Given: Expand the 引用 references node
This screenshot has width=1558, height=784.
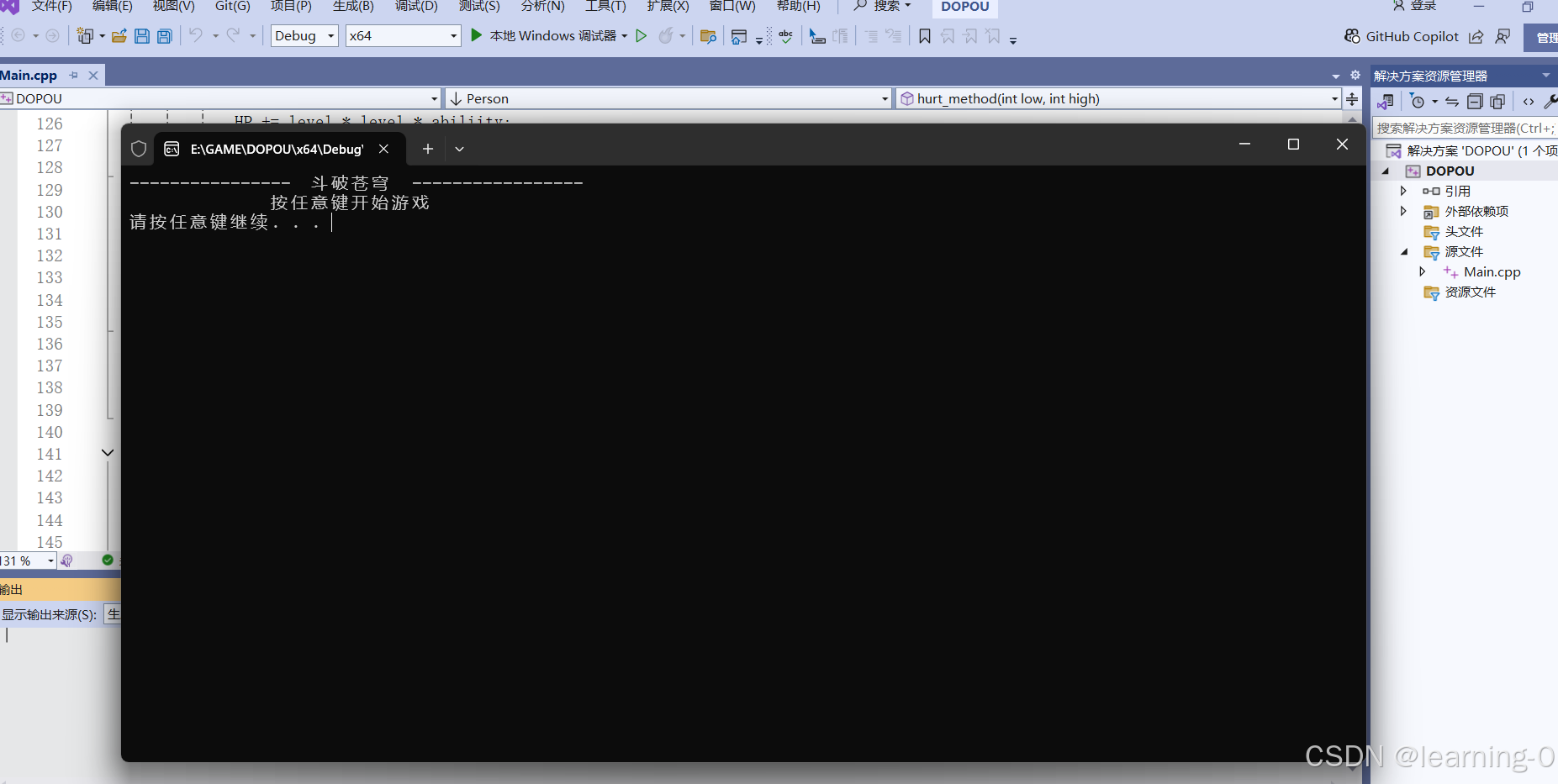Looking at the screenshot, I should (1403, 191).
